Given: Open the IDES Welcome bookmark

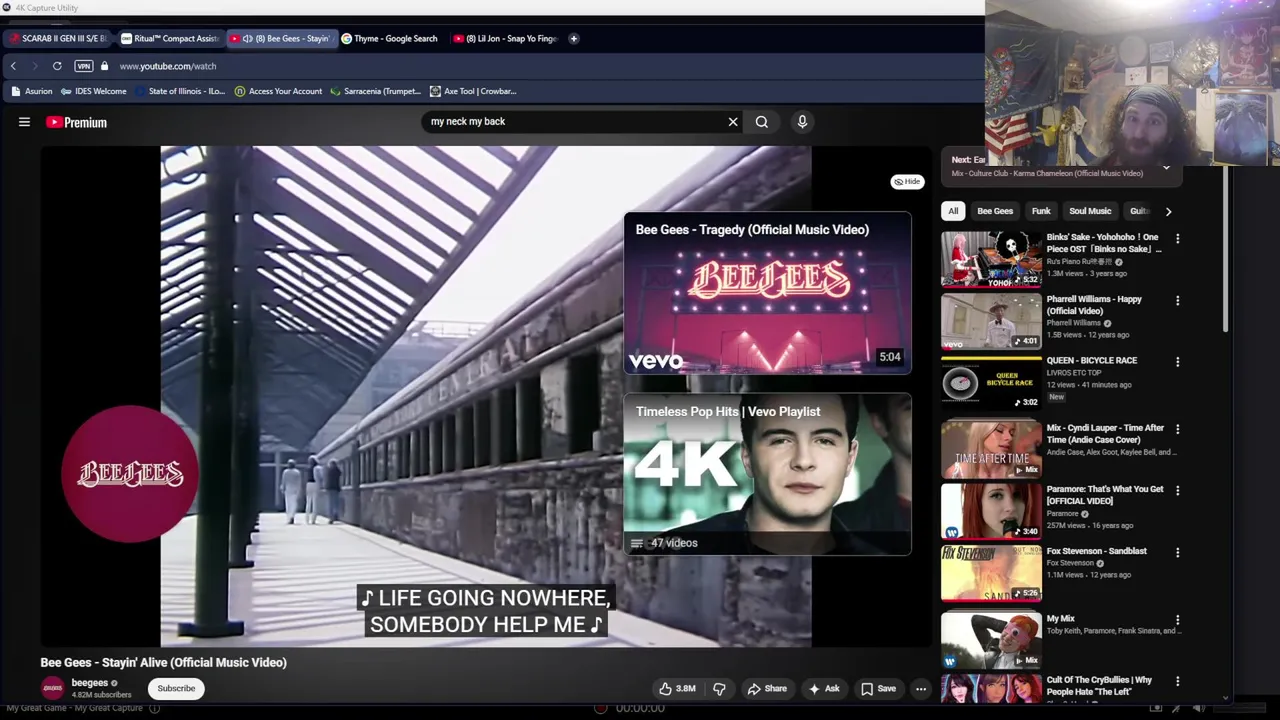Looking at the screenshot, I should pos(94,91).
